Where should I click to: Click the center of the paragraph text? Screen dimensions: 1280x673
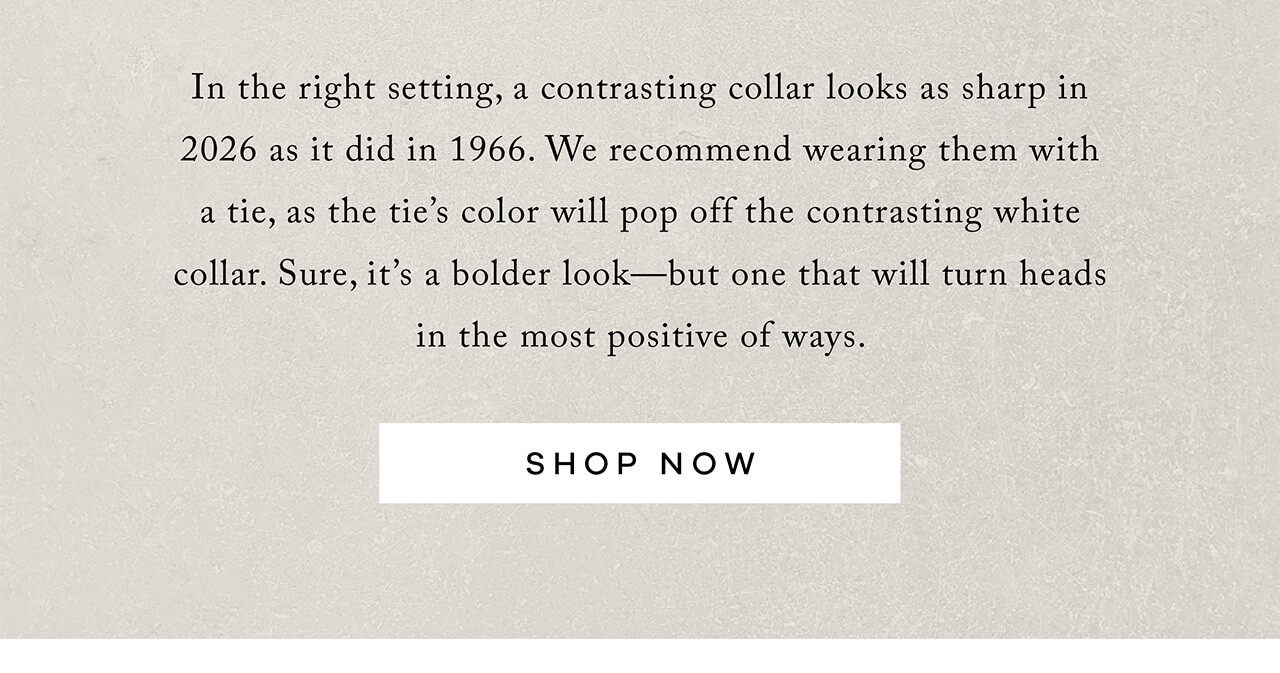point(640,212)
